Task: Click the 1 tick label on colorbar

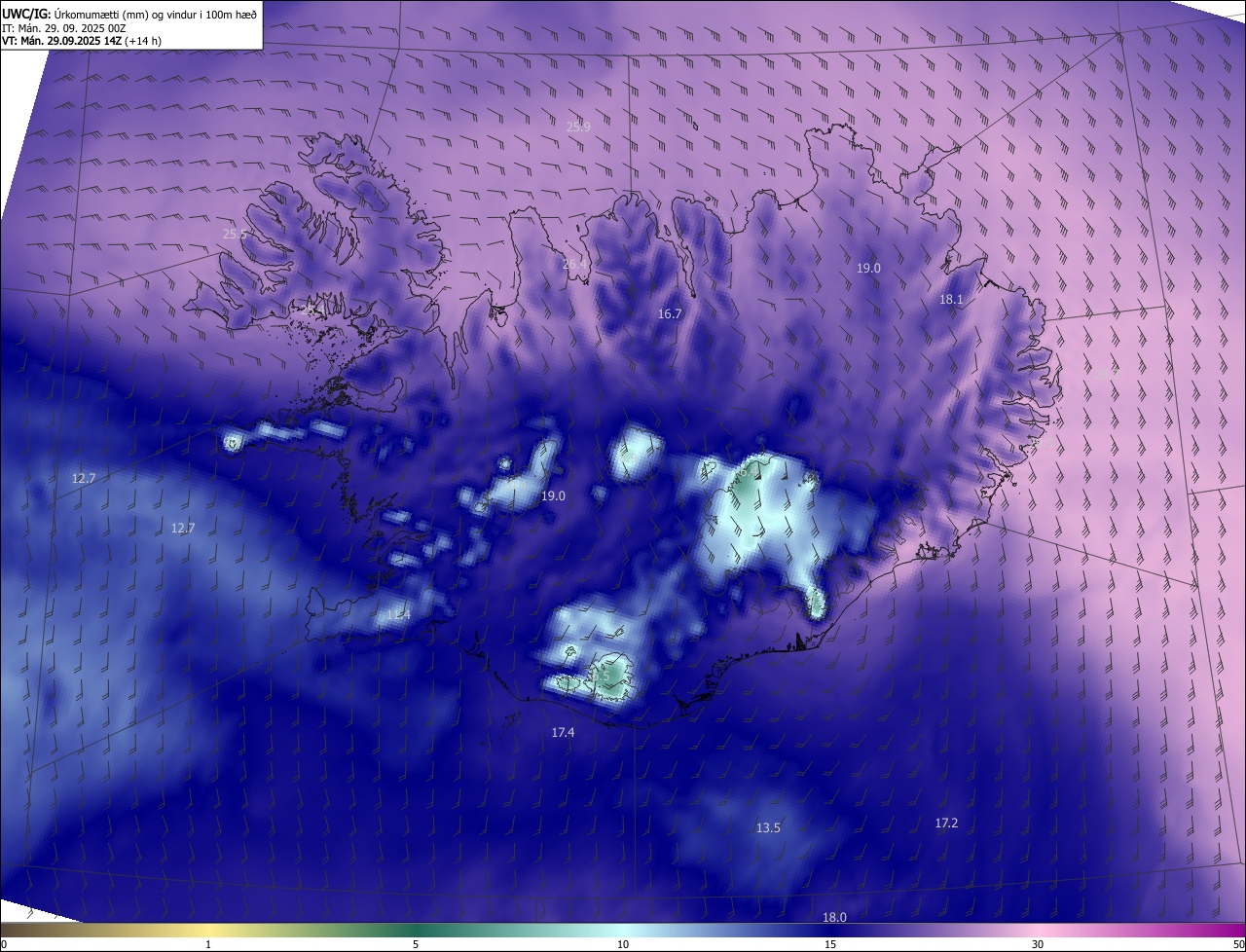Action: tap(208, 944)
